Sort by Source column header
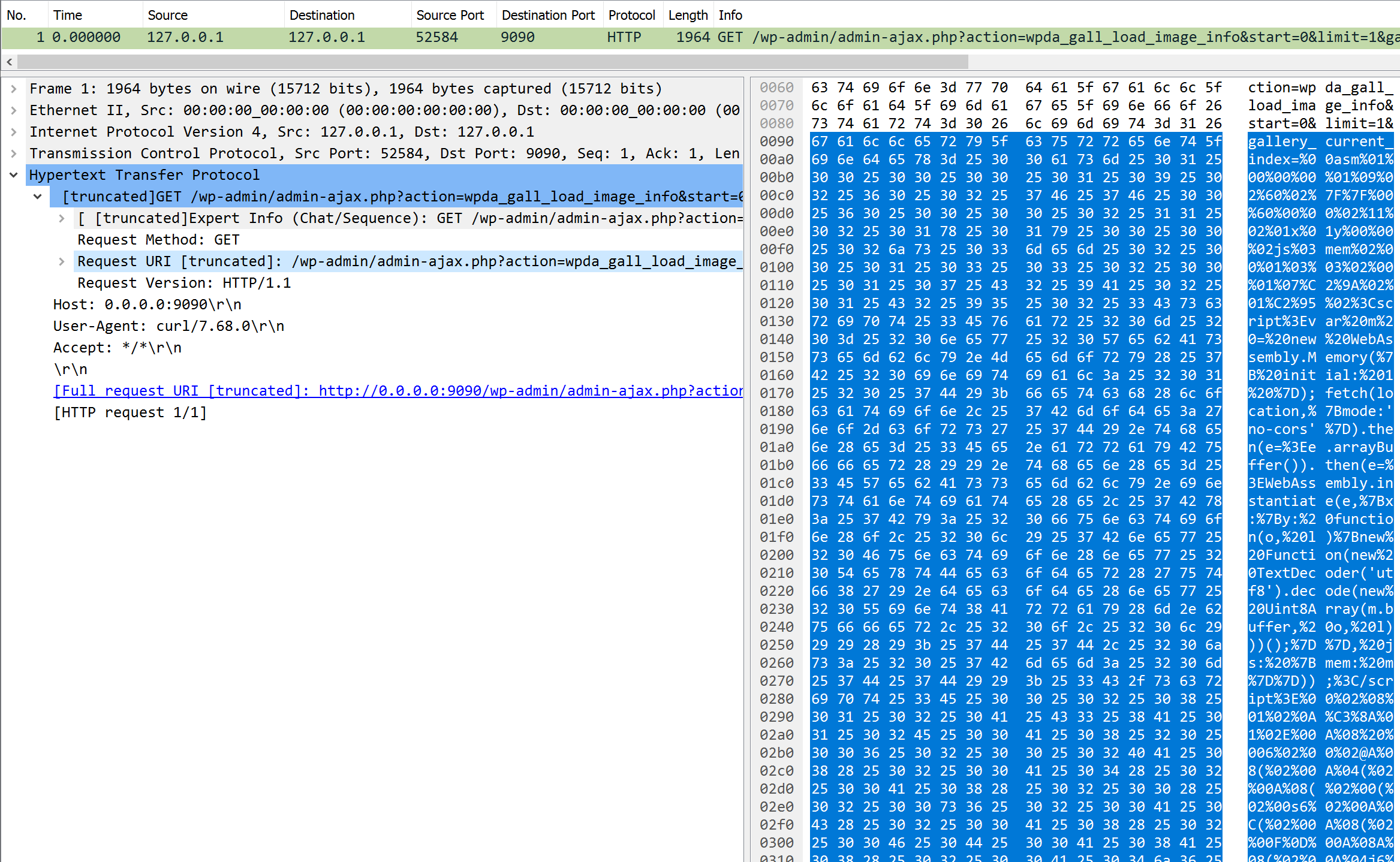The width and height of the screenshot is (1400, 862). pyautogui.click(x=167, y=15)
